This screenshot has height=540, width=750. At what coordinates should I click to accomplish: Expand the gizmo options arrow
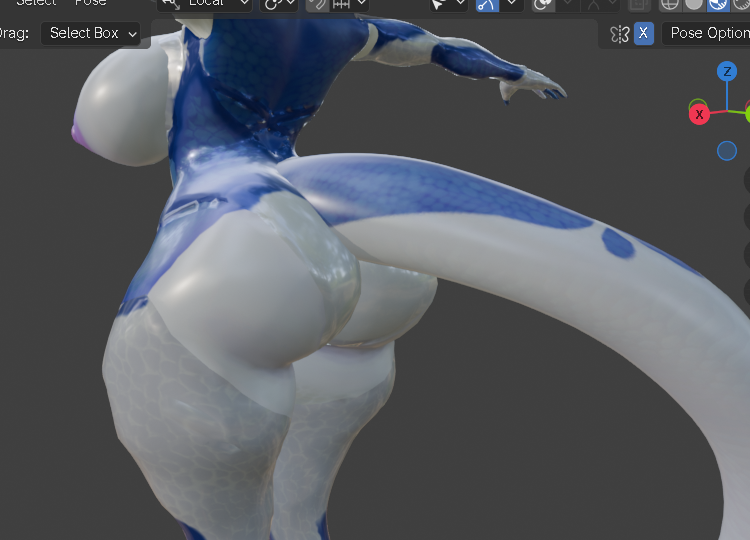pyautogui.click(x=511, y=4)
